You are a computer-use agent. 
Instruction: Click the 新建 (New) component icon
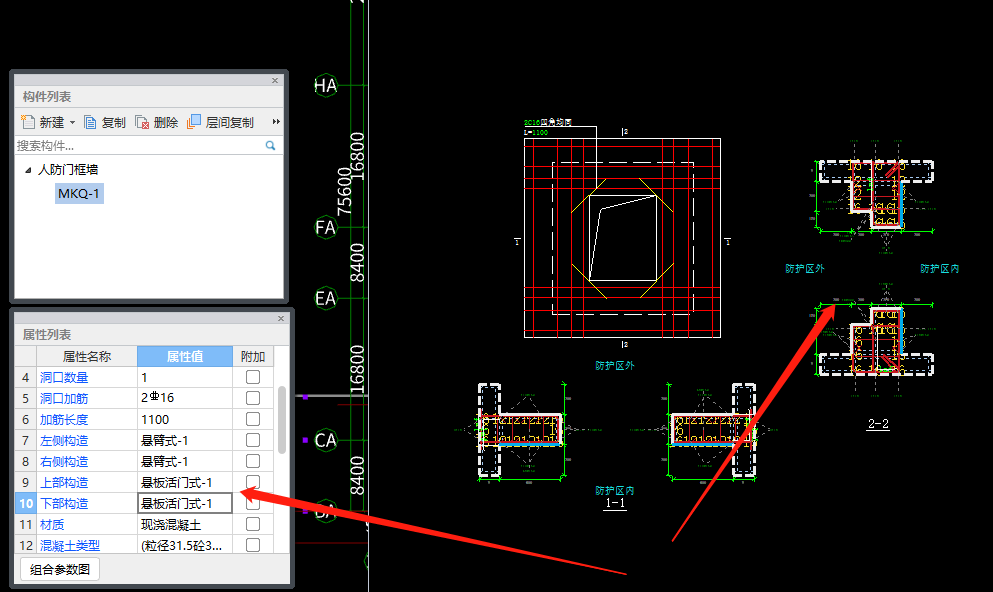coord(28,122)
